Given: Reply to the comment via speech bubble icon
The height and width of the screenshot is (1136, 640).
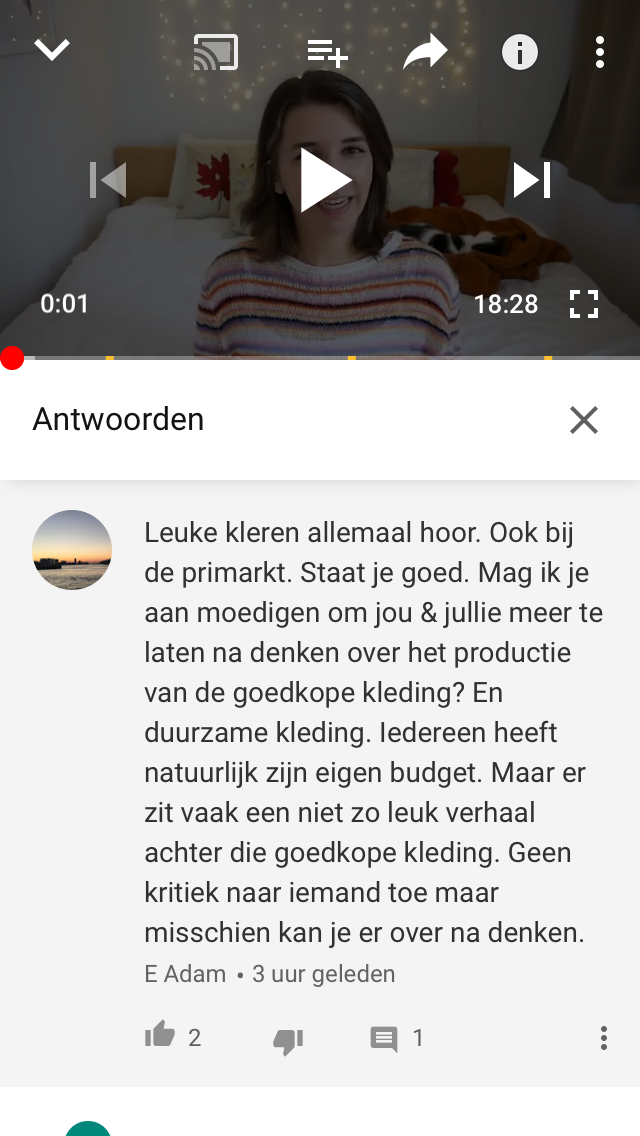Looking at the screenshot, I should click(384, 1039).
